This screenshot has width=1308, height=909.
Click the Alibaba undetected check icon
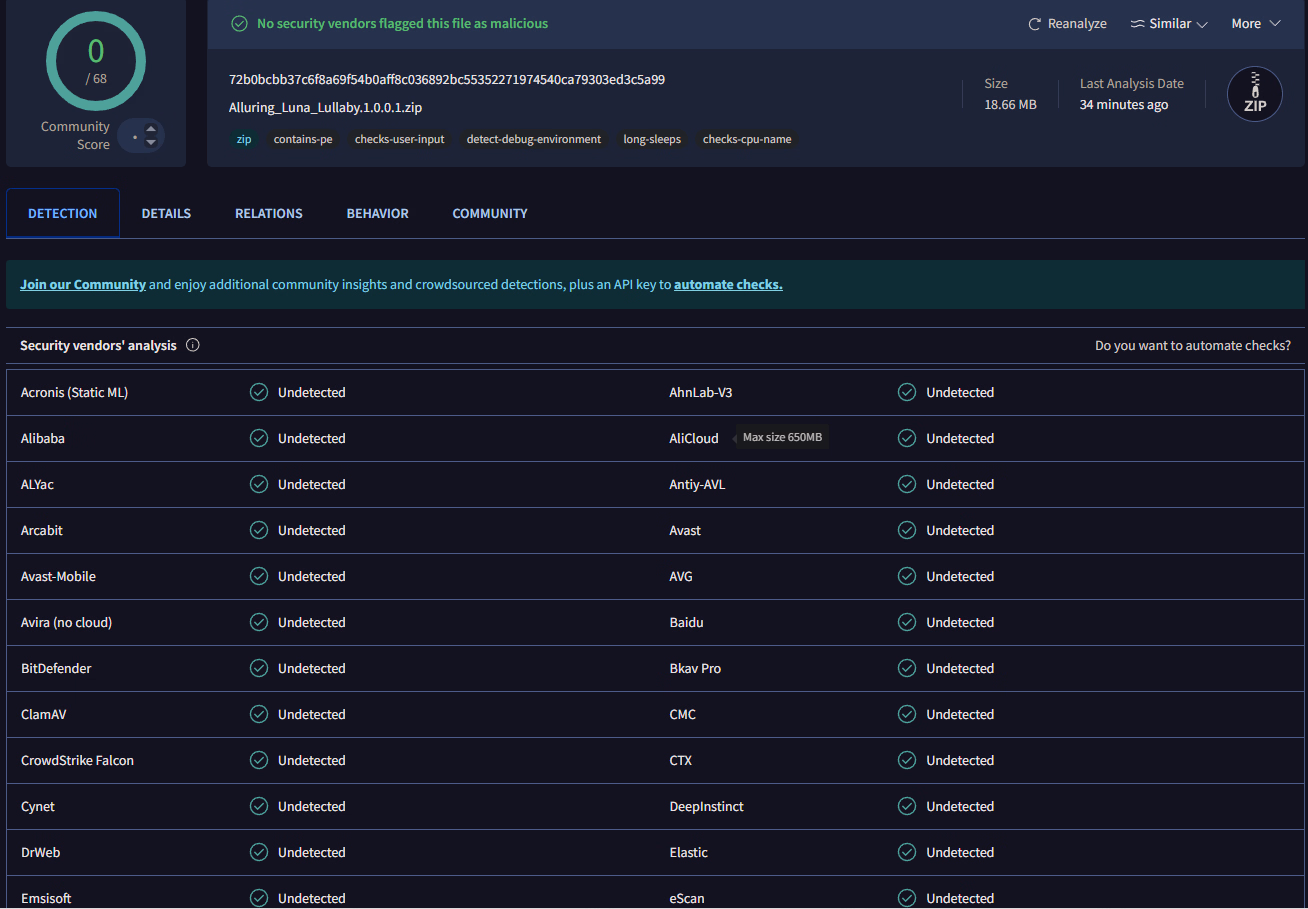(259, 438)
